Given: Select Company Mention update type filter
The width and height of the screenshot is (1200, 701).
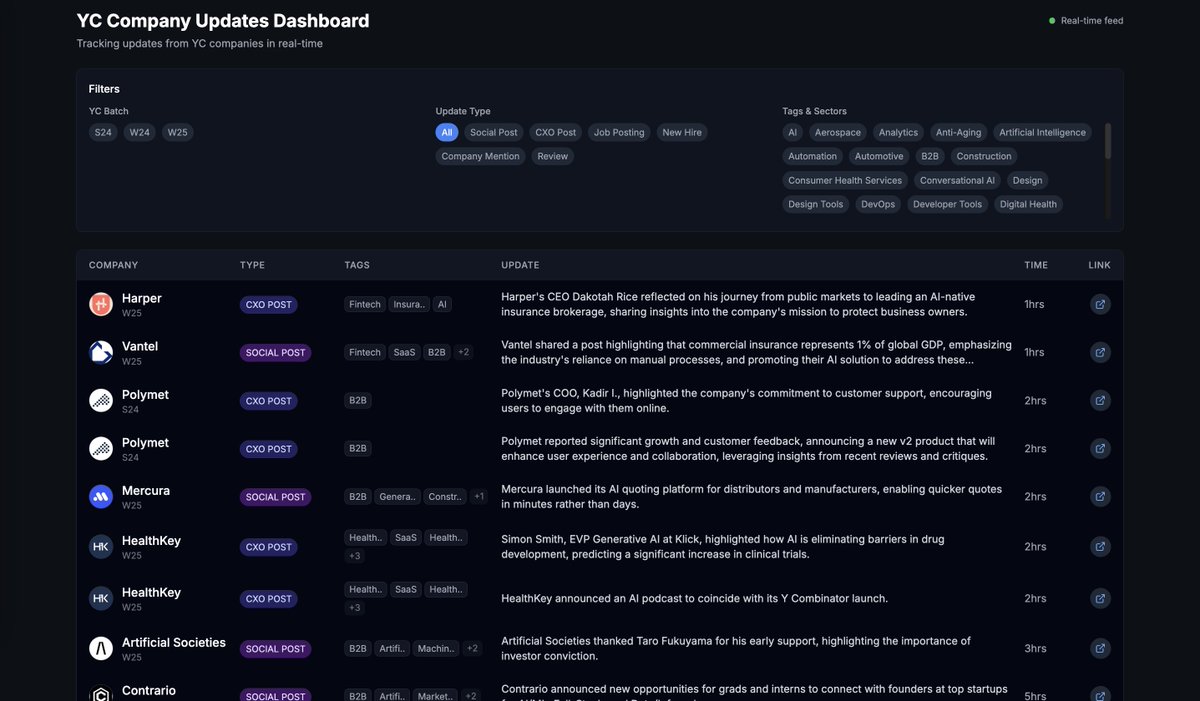Looking at the screenshot, I should click(481, 156).
